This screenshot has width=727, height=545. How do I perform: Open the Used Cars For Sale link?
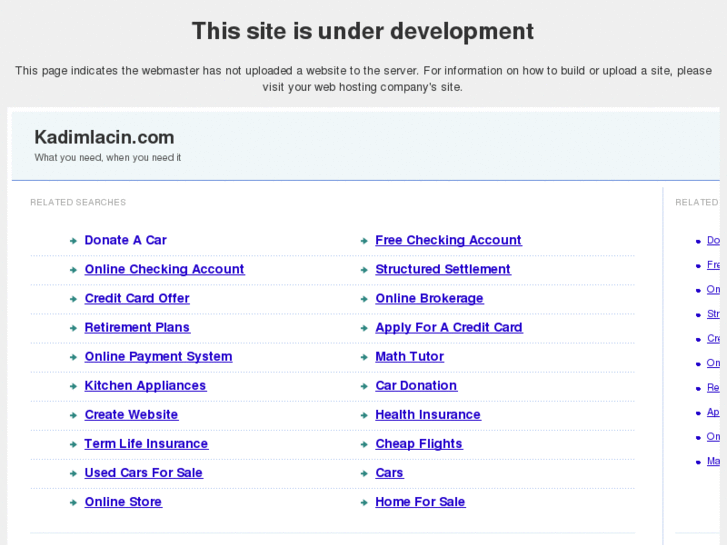click(143, 472)
